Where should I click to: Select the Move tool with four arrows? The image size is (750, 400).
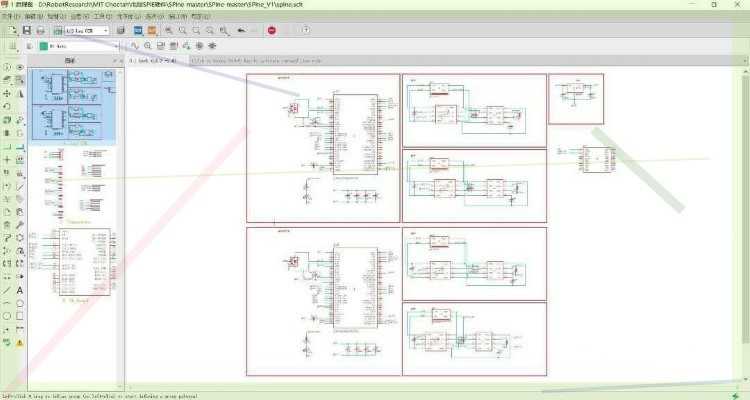pyautogui.click(x=7, y=93)
